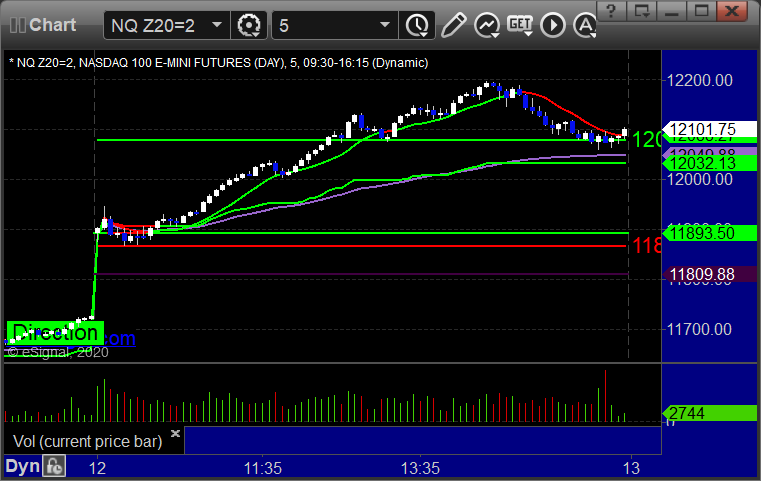Click the 11809.88 dark price marker
761x481 pixels.
pyautogui.click(x=710, y=274)
